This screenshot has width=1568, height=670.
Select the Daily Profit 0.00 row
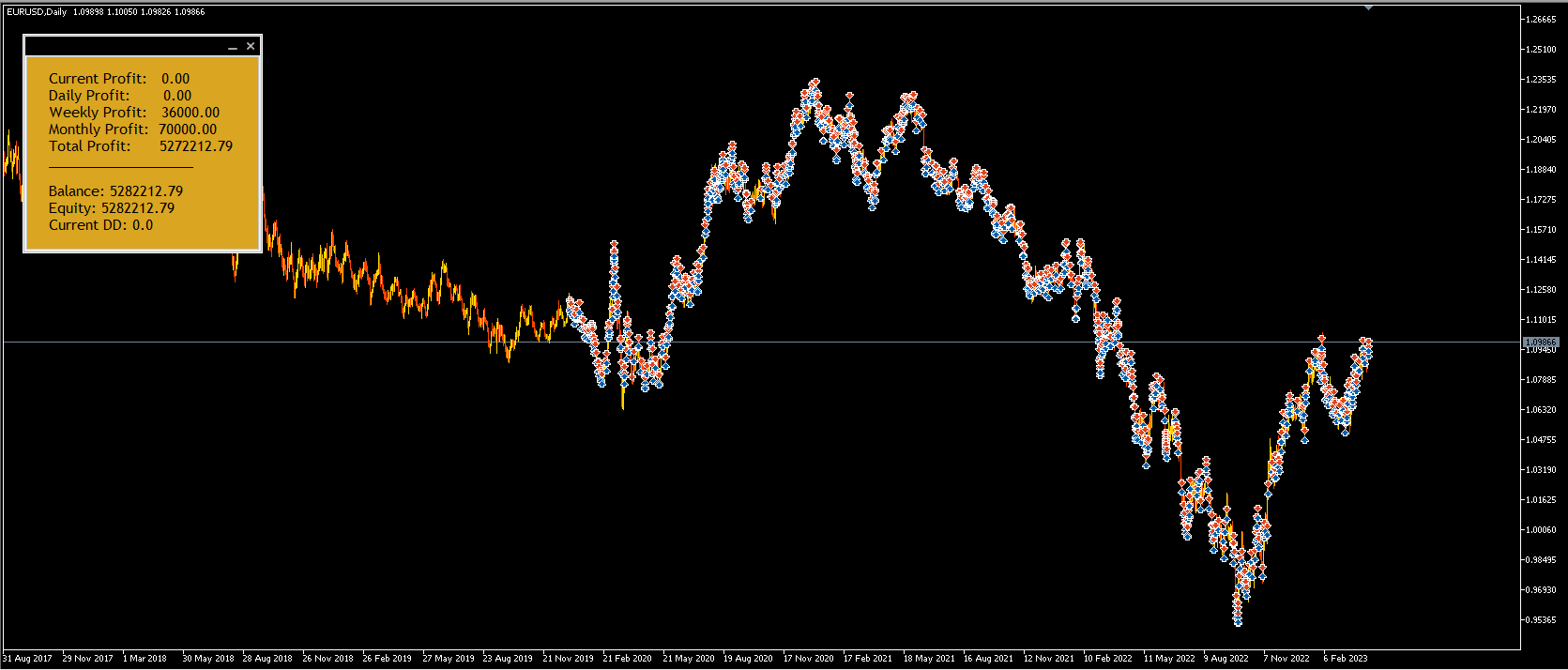point(120,96)
